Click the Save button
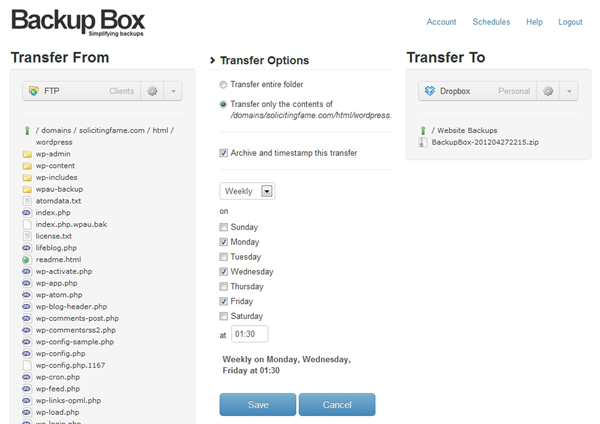 coord(258,404)
